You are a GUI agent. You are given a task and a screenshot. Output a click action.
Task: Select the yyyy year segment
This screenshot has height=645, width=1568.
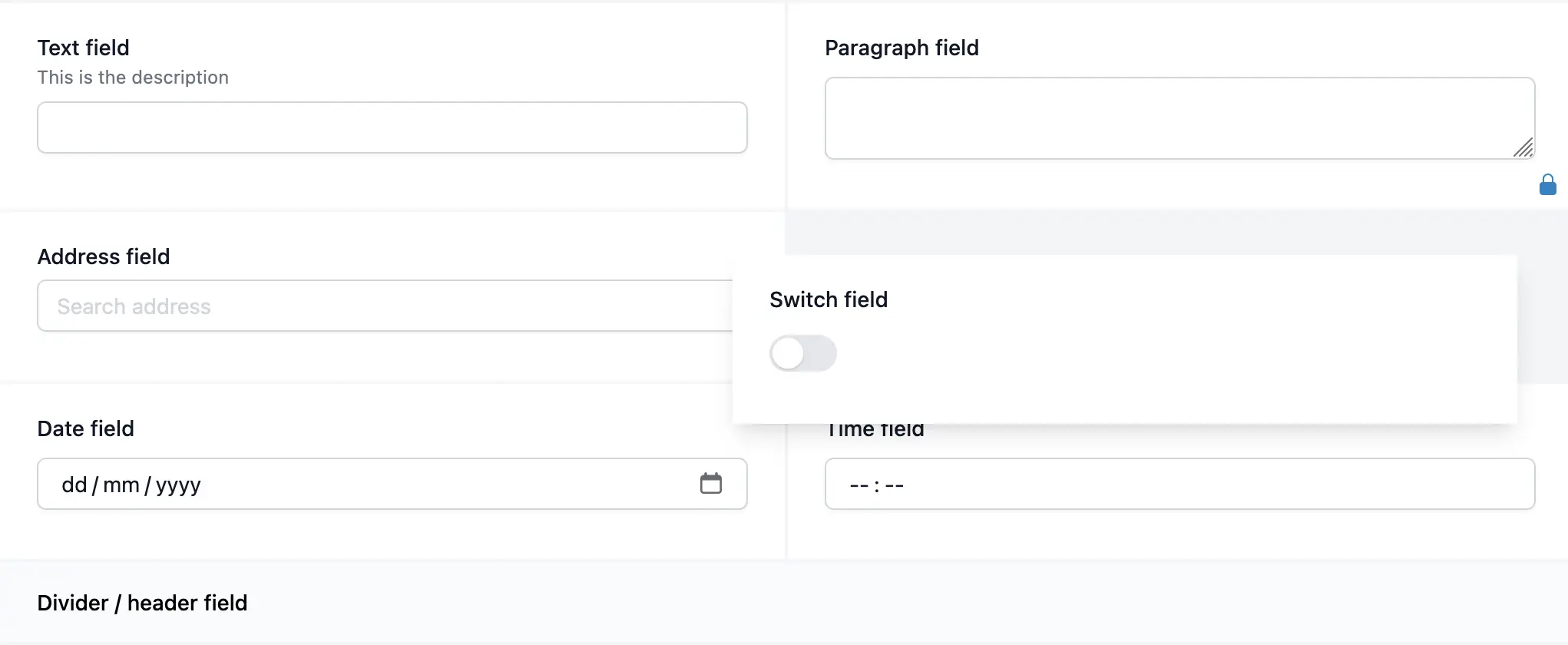tap(178, 485)
